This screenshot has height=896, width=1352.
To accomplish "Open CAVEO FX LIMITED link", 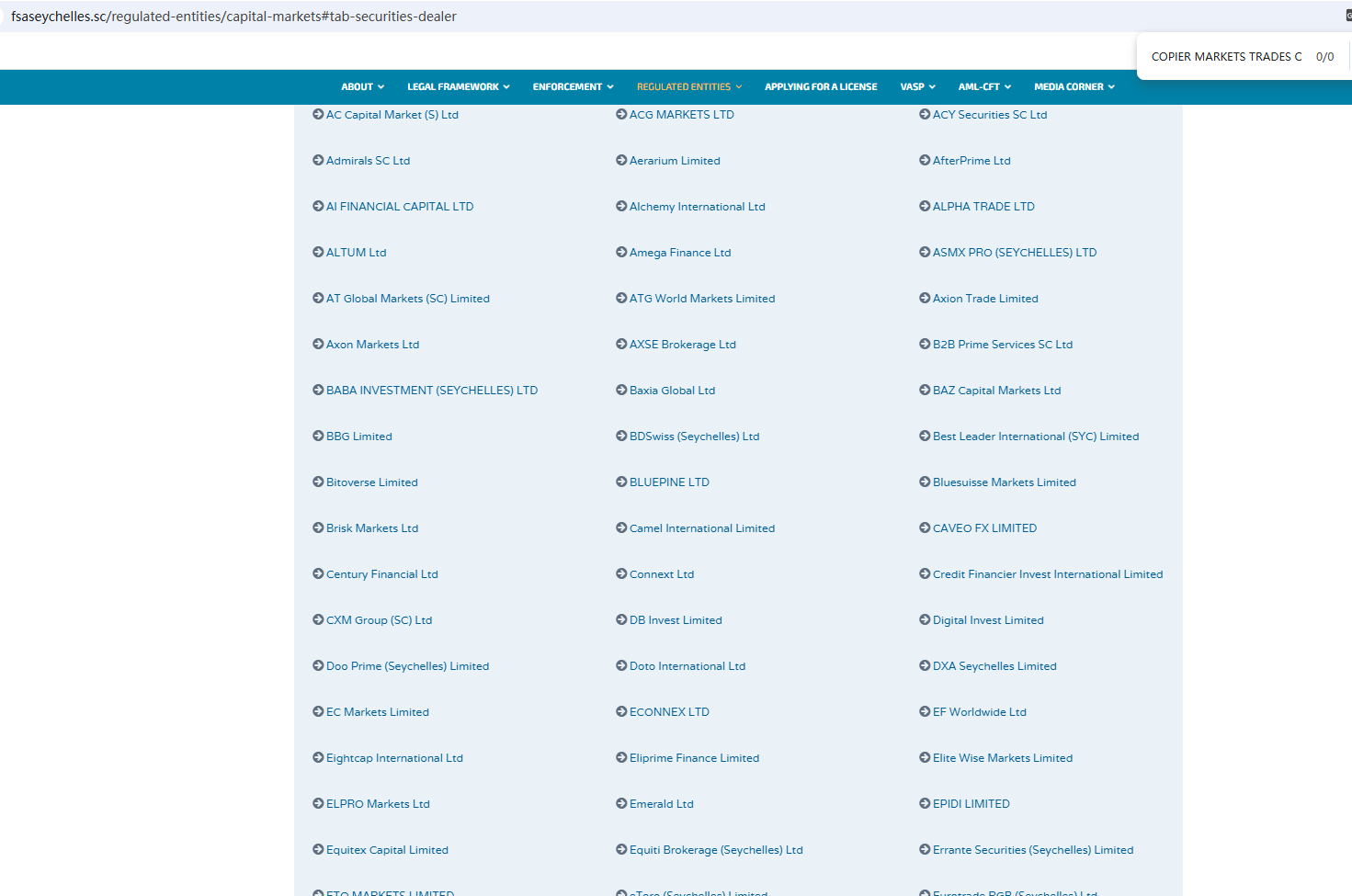I will coord(984,528).
